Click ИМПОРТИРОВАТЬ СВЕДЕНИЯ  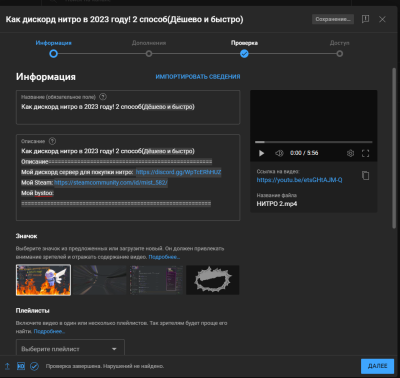198,77
